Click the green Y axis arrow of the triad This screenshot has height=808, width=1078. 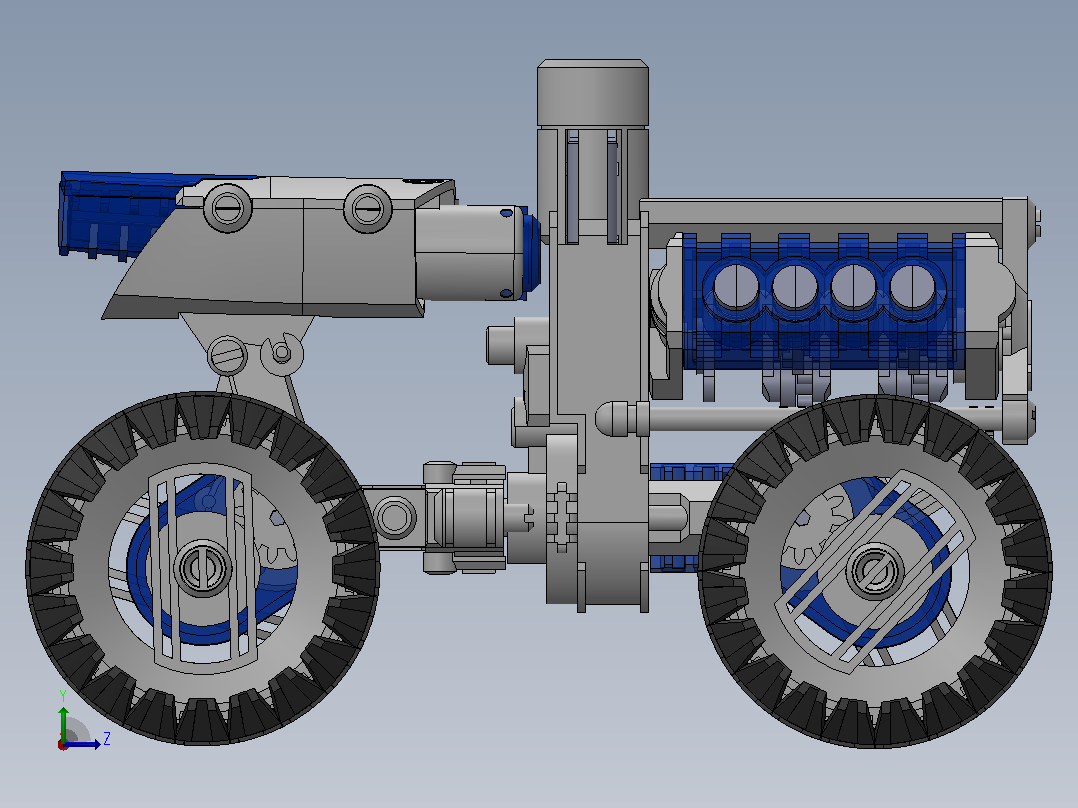63,722
